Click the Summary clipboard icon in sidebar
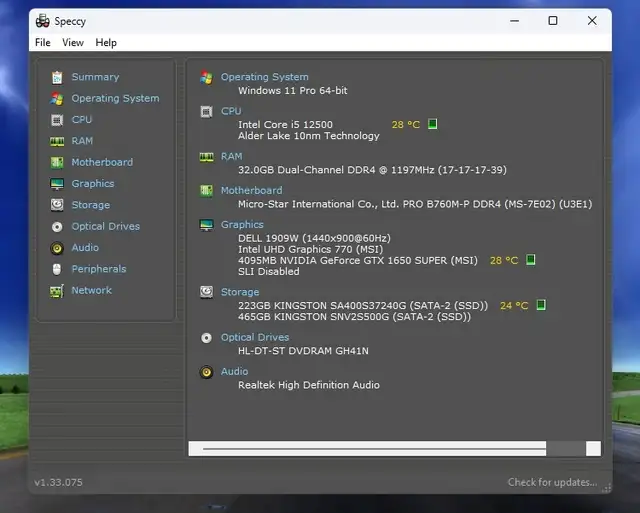The image size is (640, 513). 57,77
